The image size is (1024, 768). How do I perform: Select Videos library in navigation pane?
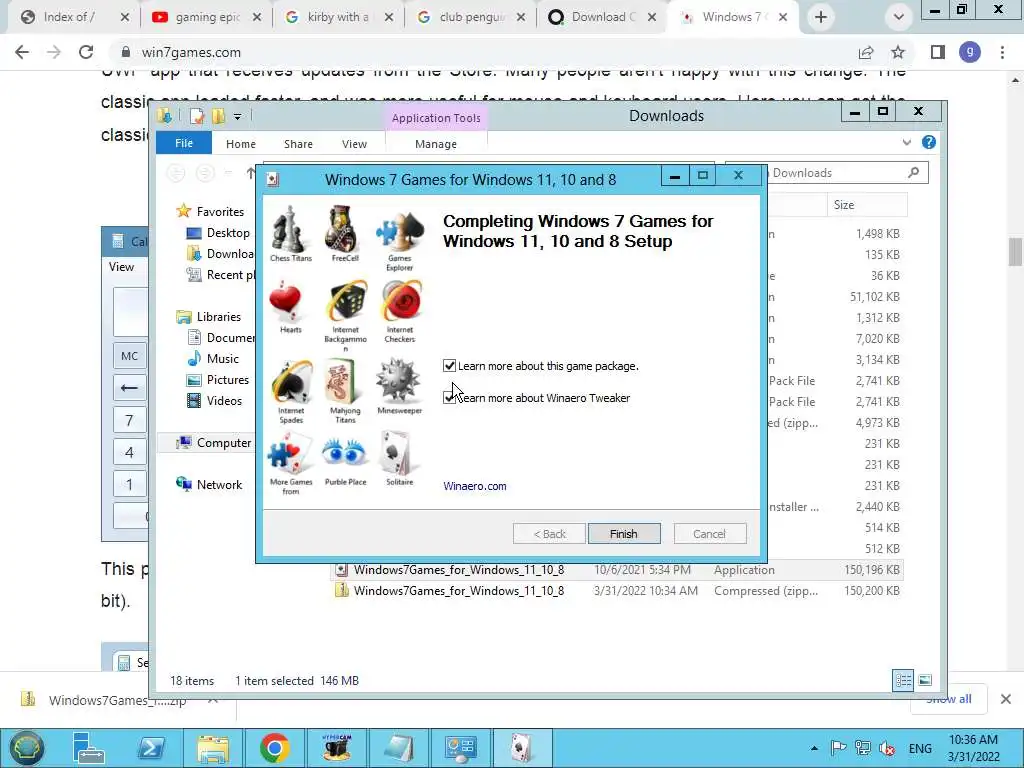tap(214, 400)
